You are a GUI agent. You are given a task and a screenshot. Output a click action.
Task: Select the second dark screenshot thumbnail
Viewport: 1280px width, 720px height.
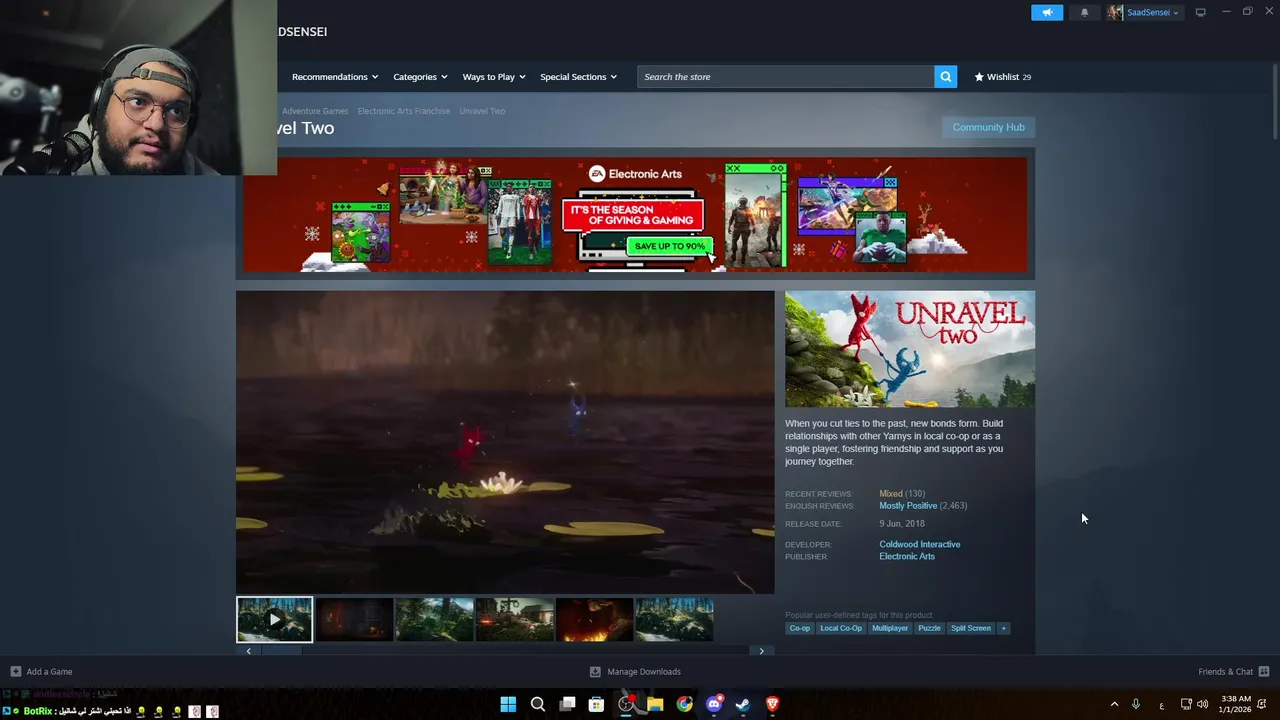[x=355, y=620]
